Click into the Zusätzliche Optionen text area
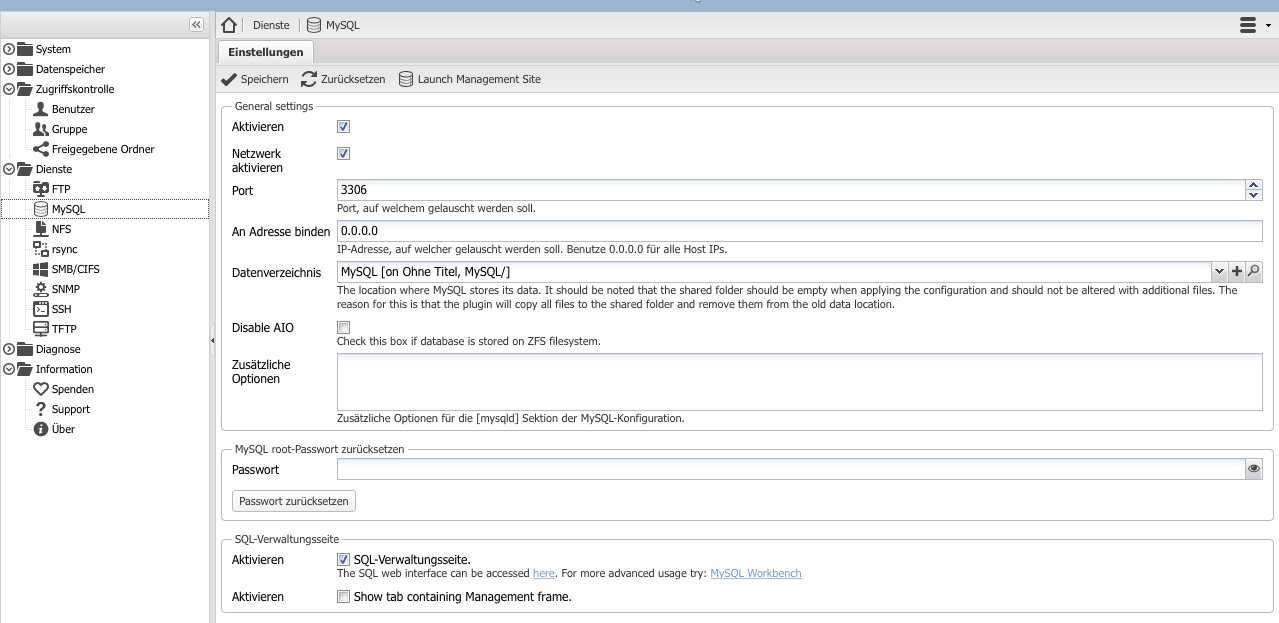1279x623 pixels. 800,382
